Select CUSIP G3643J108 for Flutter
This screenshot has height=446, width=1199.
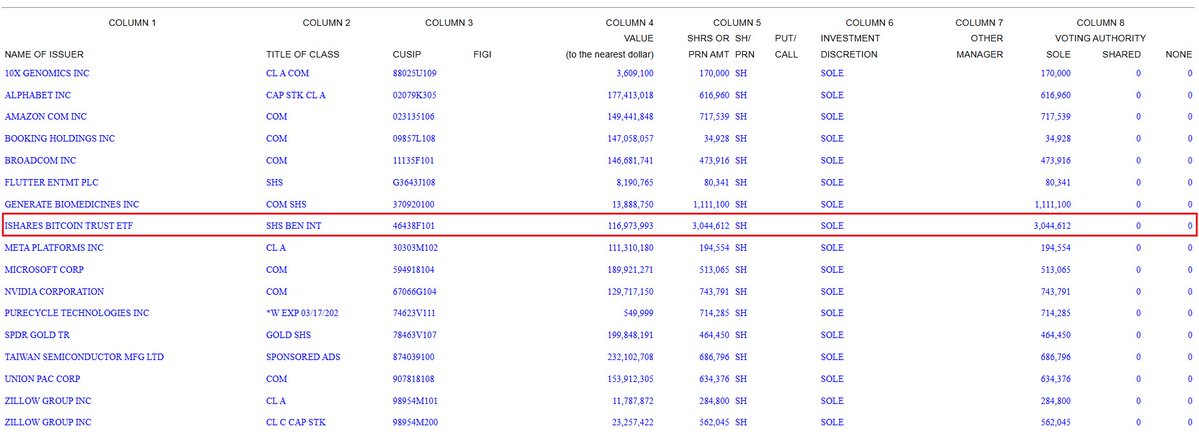click(x=414, y=182)
